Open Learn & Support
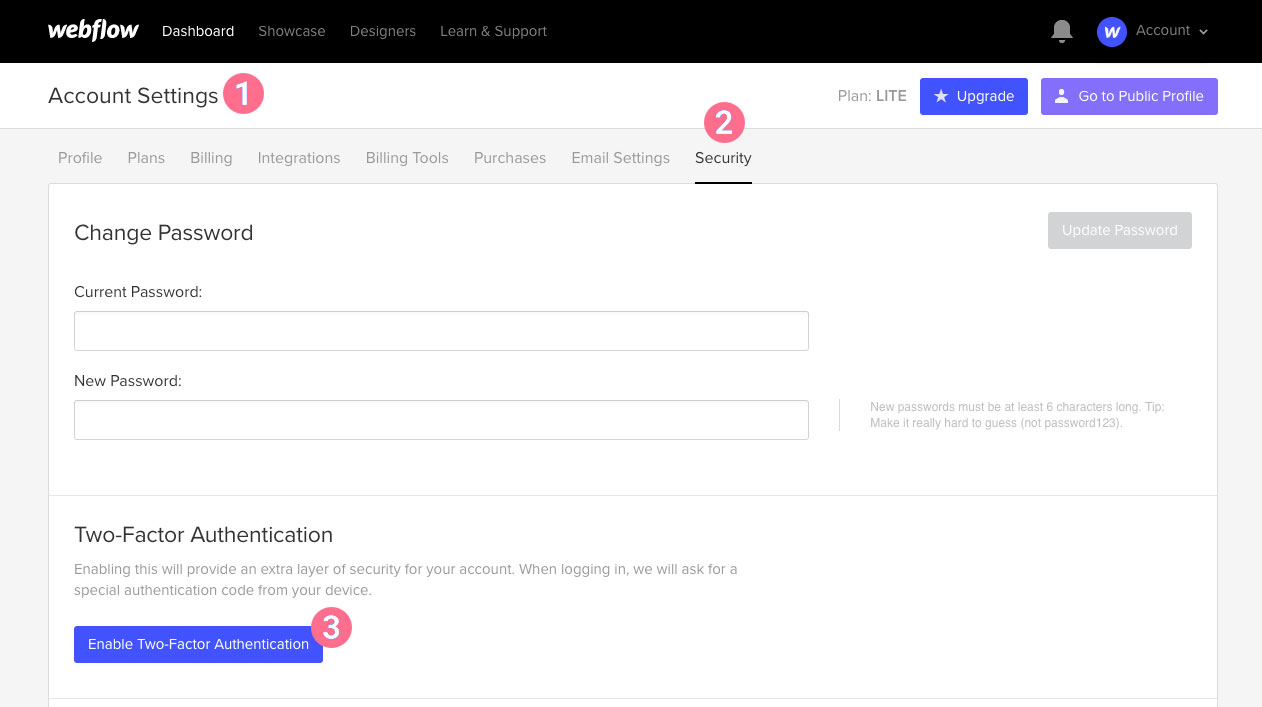The image size is (1262, 707). (x=493, y=31)
